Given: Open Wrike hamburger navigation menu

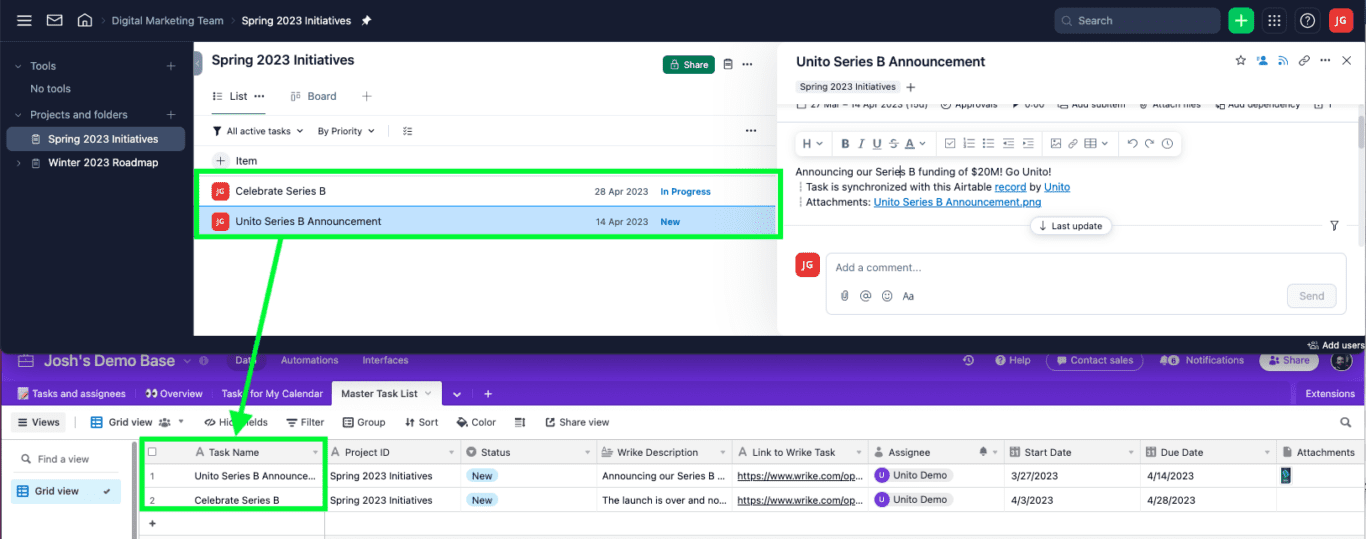Looking at the screenshot, I should [x=24, y=20].
